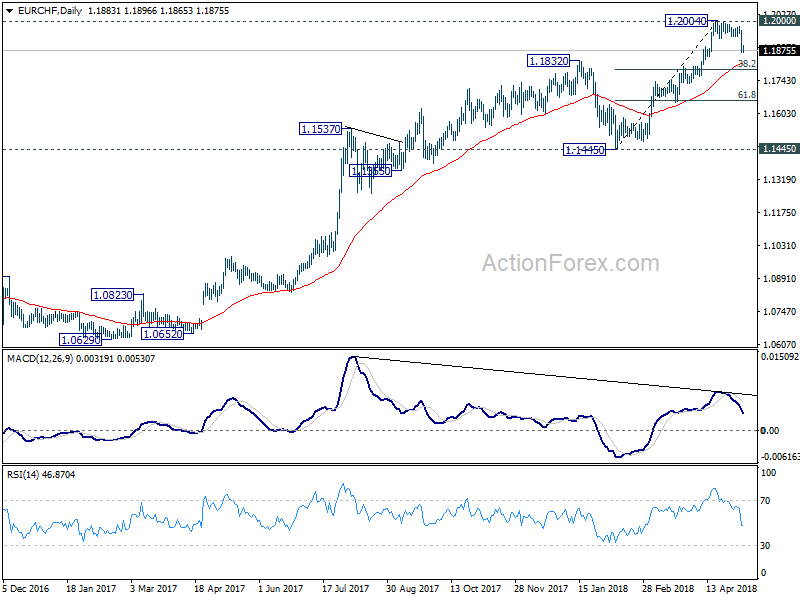Click the 28 Nov 2017 date label

tap(541, 588)
